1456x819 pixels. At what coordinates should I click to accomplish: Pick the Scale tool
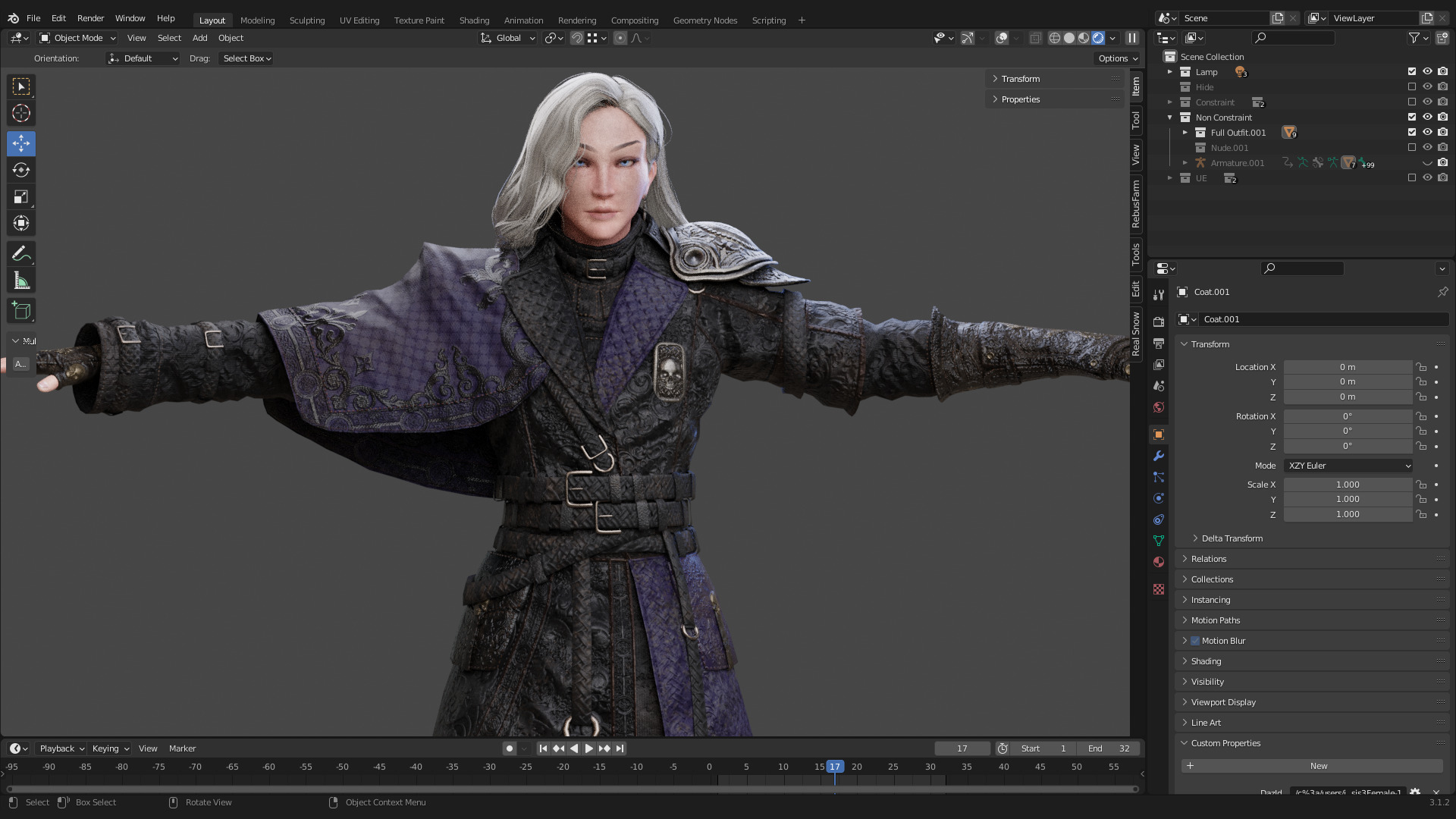(x=21, y=197)
